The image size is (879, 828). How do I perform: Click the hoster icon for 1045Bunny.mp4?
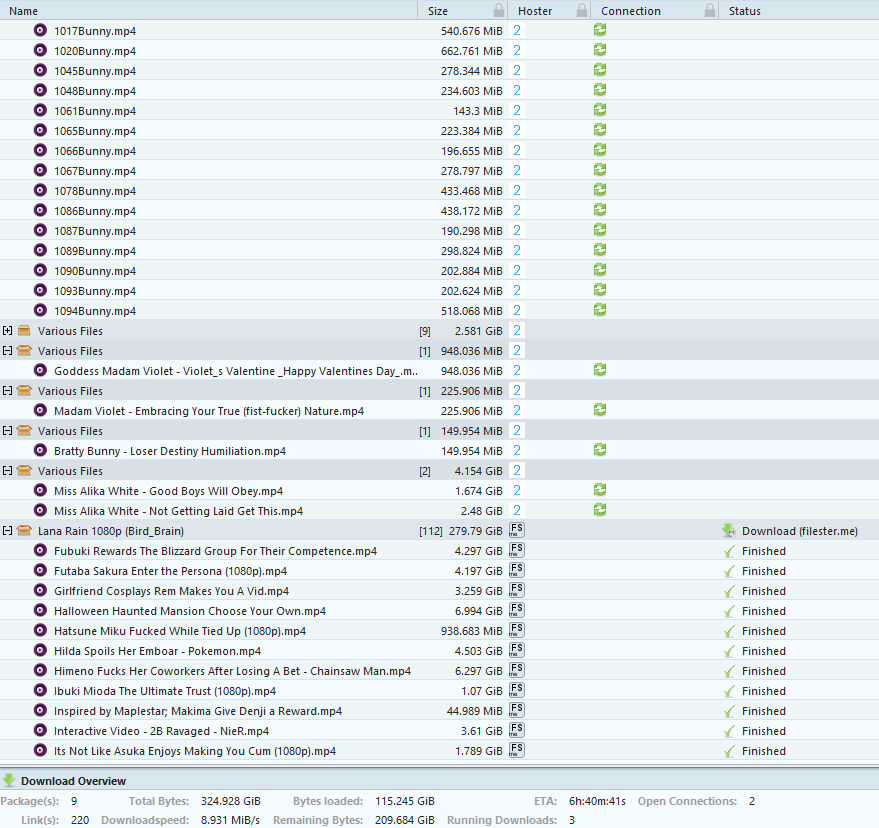(x=517, y=71)
